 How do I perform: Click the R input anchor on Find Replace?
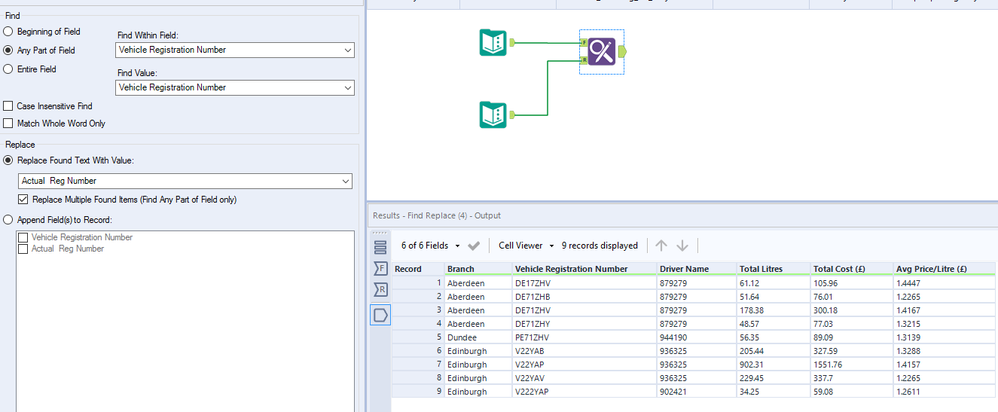(584, 60)
